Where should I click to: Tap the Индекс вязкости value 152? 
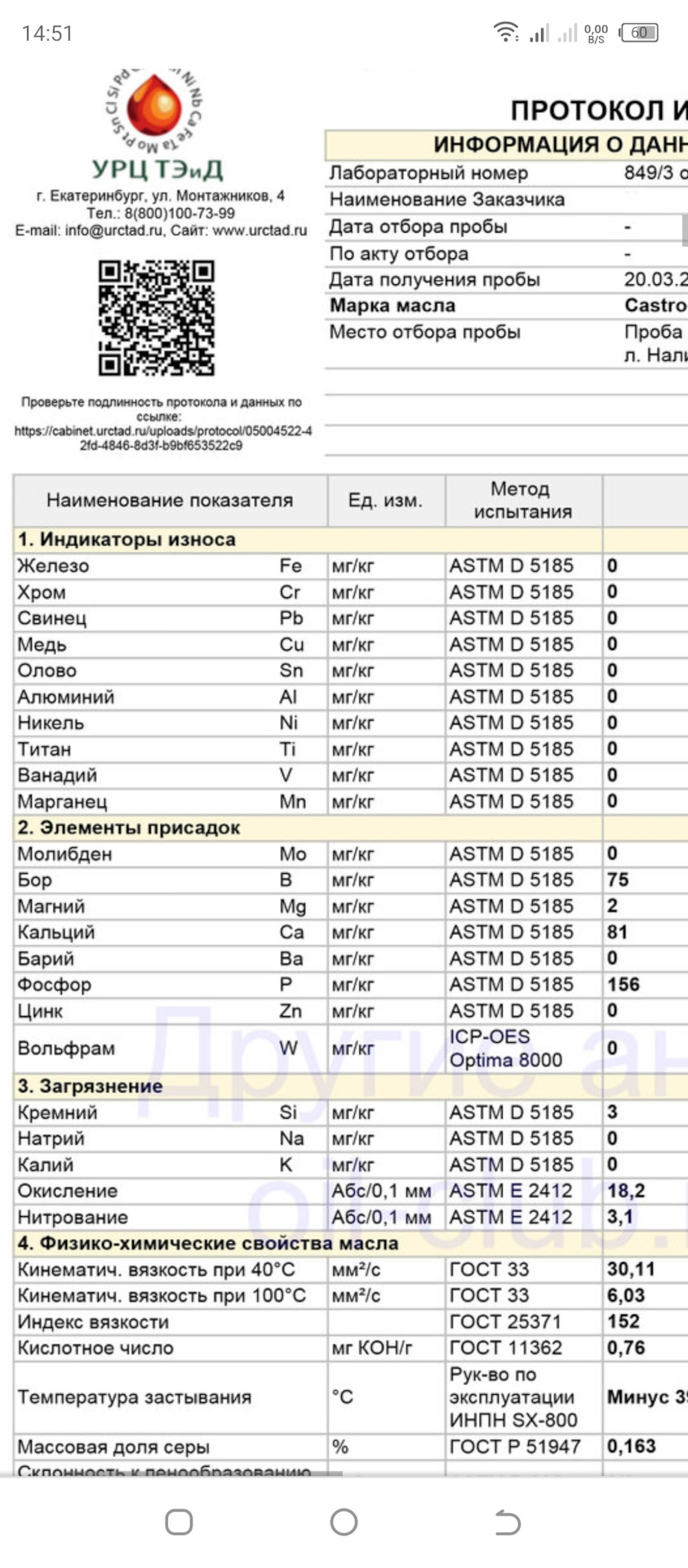pos(624,1322)
